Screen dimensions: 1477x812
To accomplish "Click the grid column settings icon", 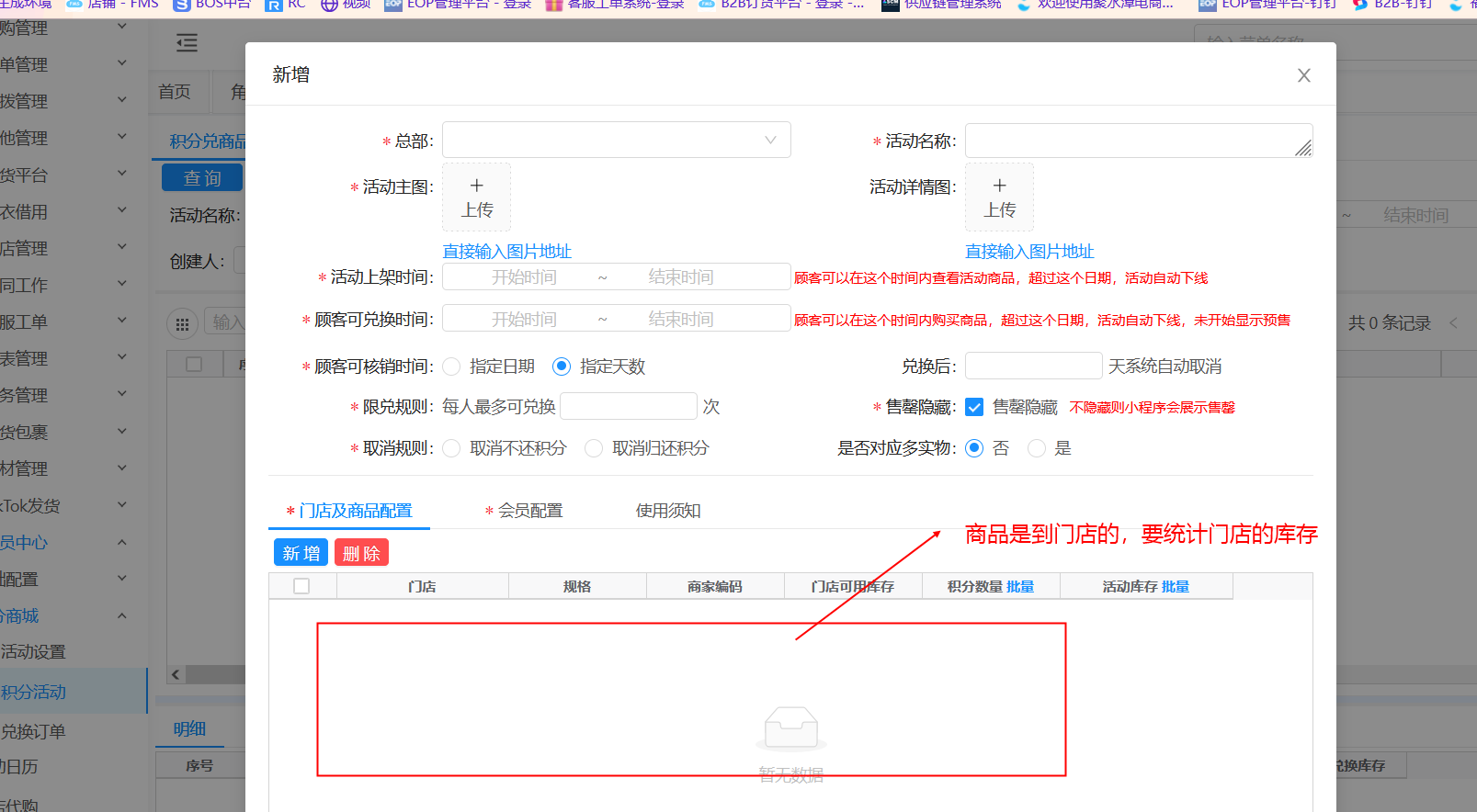I will coord(182,323).
